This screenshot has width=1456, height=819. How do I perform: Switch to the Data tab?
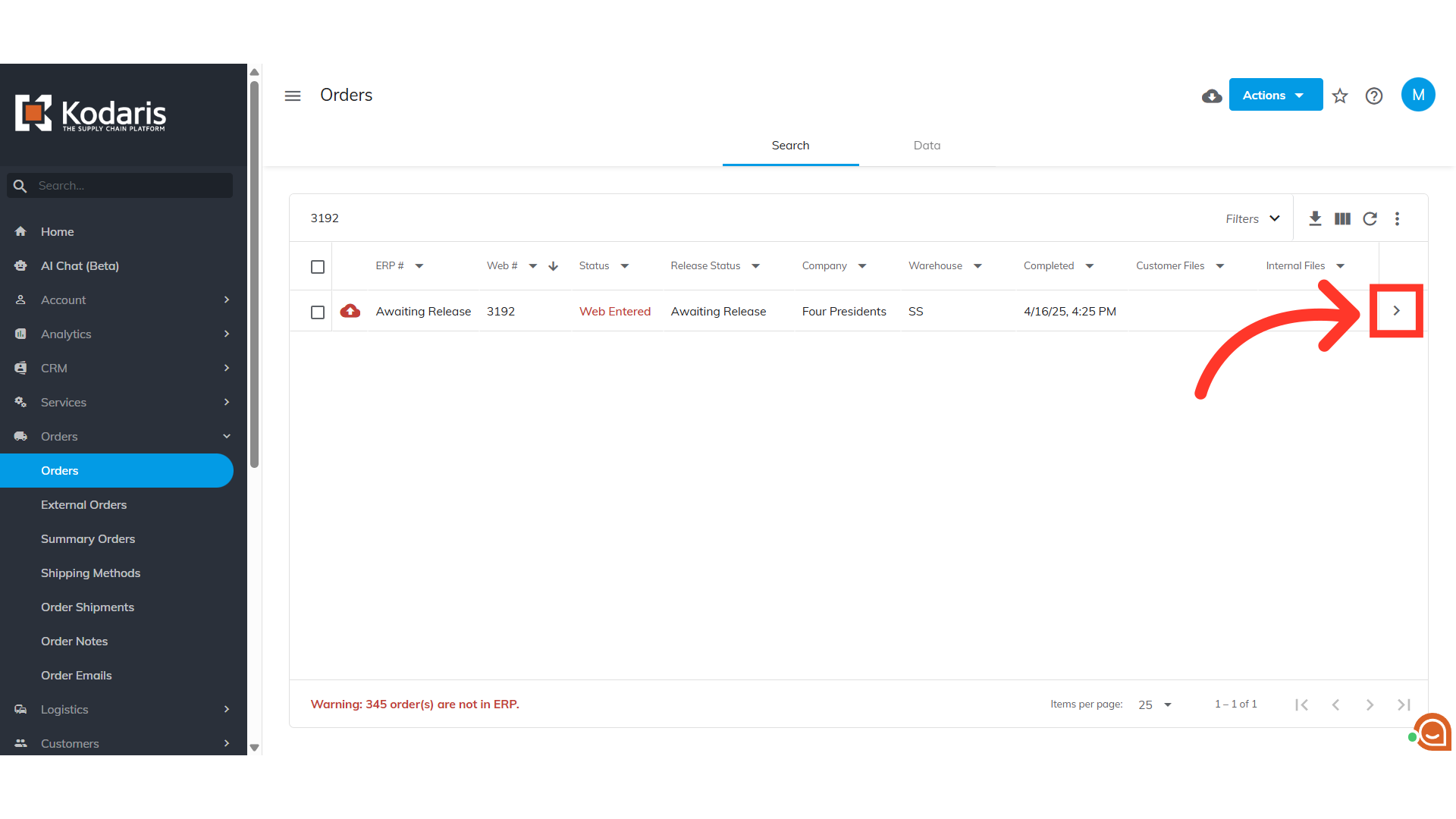tap(927, 146)
